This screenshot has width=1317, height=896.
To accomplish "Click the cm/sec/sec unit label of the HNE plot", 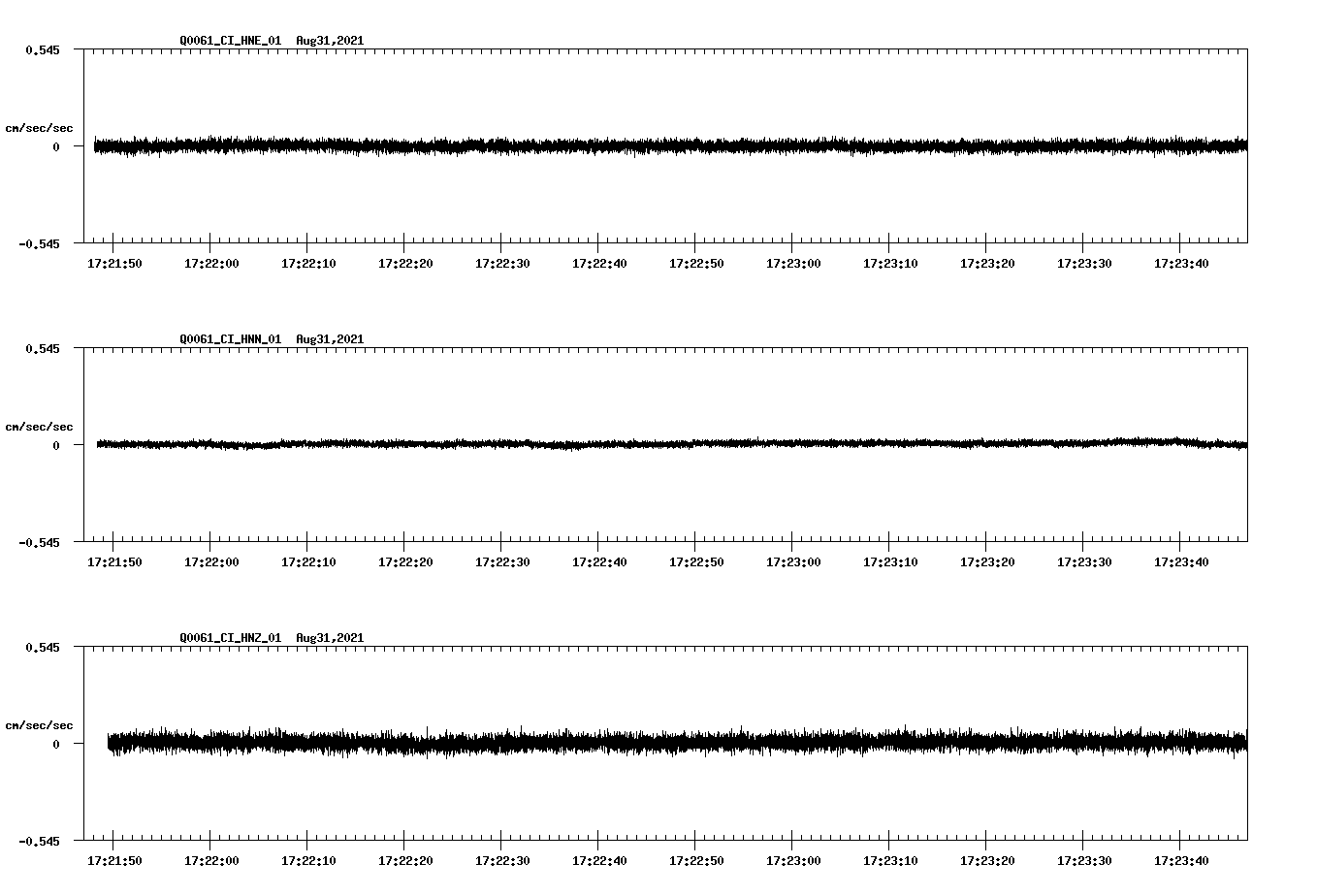I will coord(39,128).
